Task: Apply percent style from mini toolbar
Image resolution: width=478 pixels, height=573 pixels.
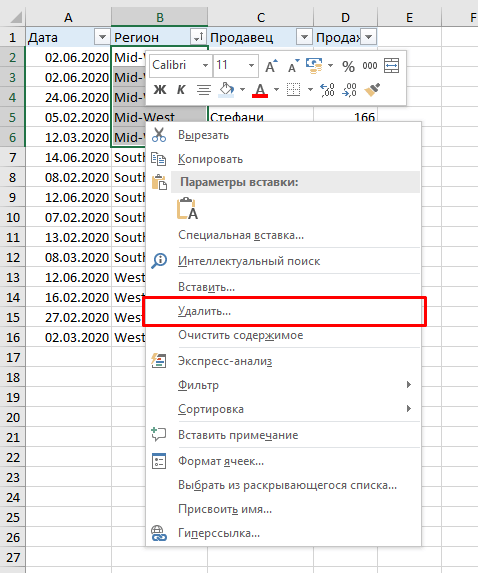Action: (348, 66)
